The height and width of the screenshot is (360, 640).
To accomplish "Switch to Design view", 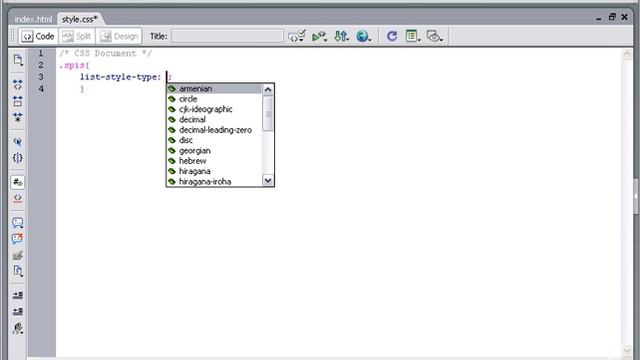I will pos(119,36).
